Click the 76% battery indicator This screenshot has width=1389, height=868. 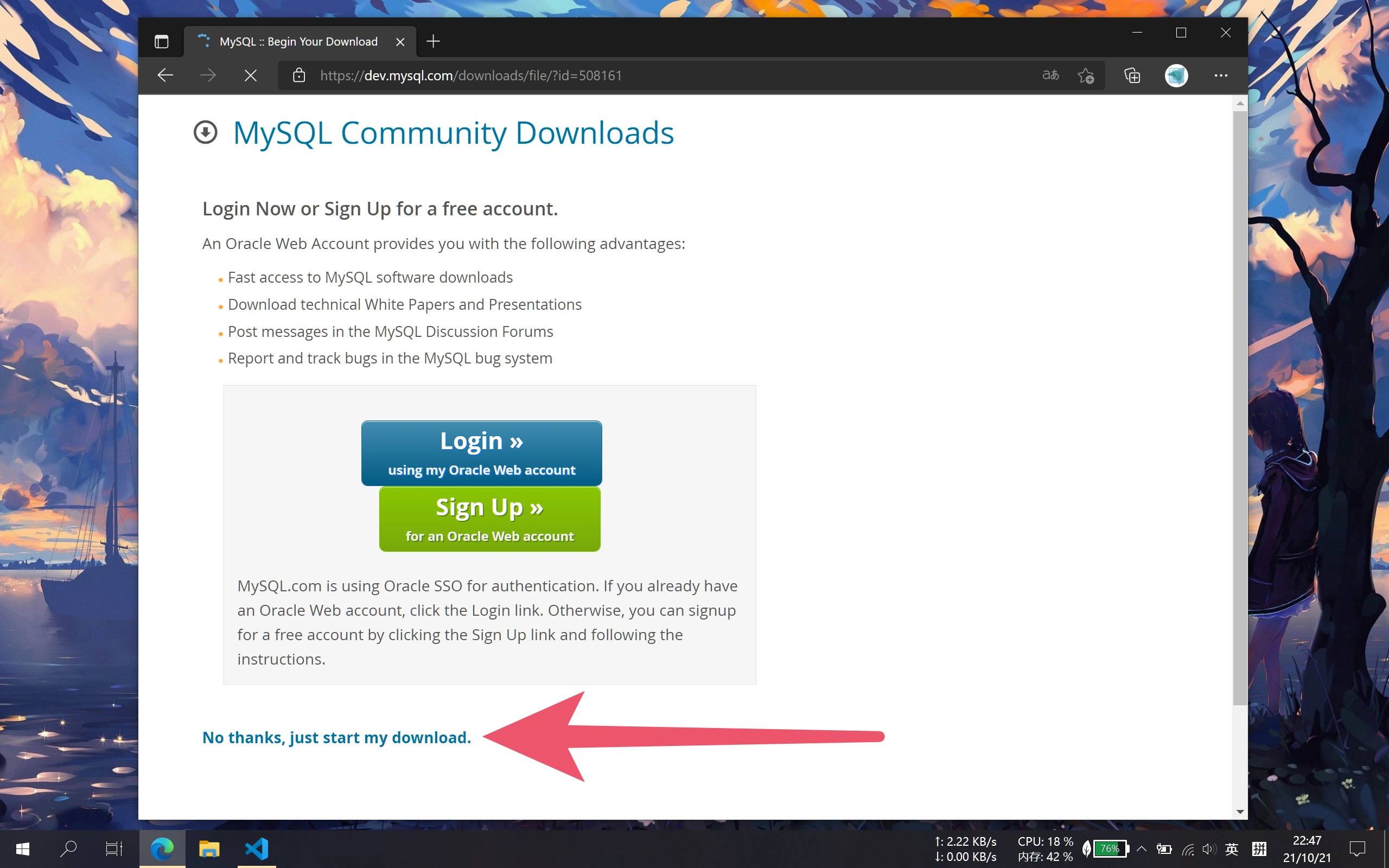pyautogui.click(x=1110, y=848)
